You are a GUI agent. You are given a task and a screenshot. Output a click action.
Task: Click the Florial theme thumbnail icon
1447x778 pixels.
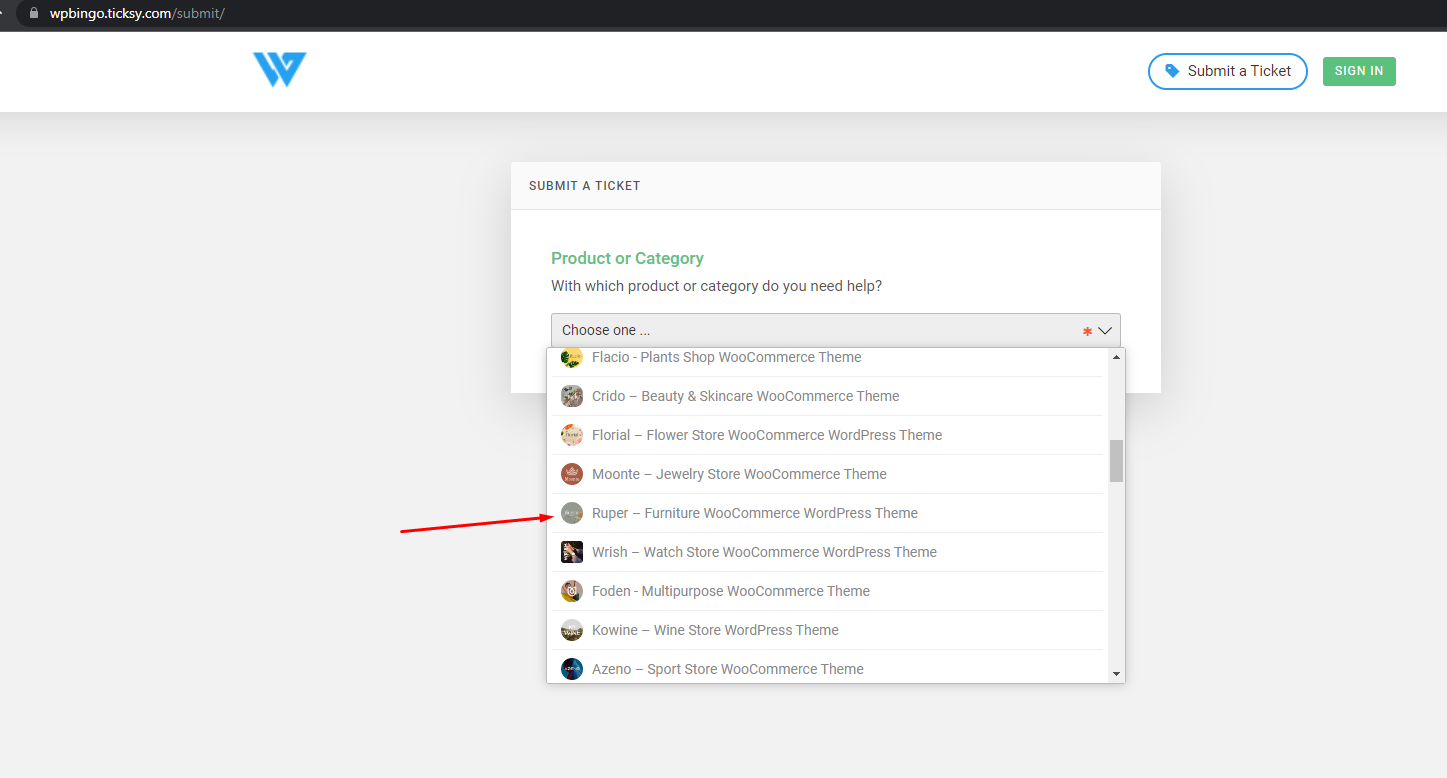point(572,435)
